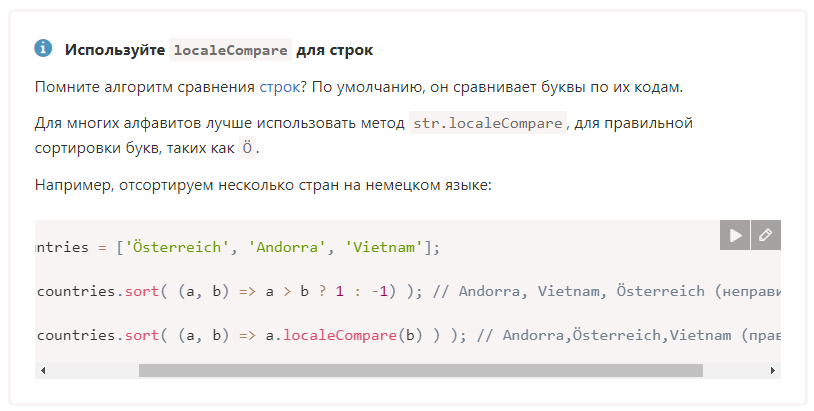Click the inline Ö character code

pos(248,148)
